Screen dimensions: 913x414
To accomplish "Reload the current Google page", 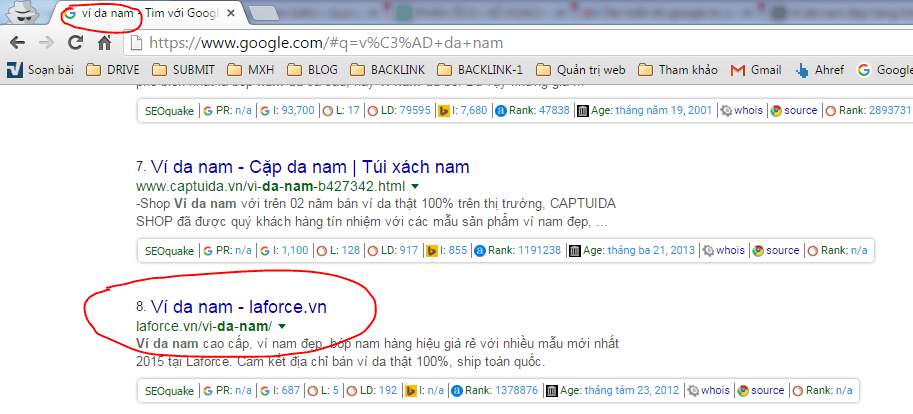I will click(76, 43).
